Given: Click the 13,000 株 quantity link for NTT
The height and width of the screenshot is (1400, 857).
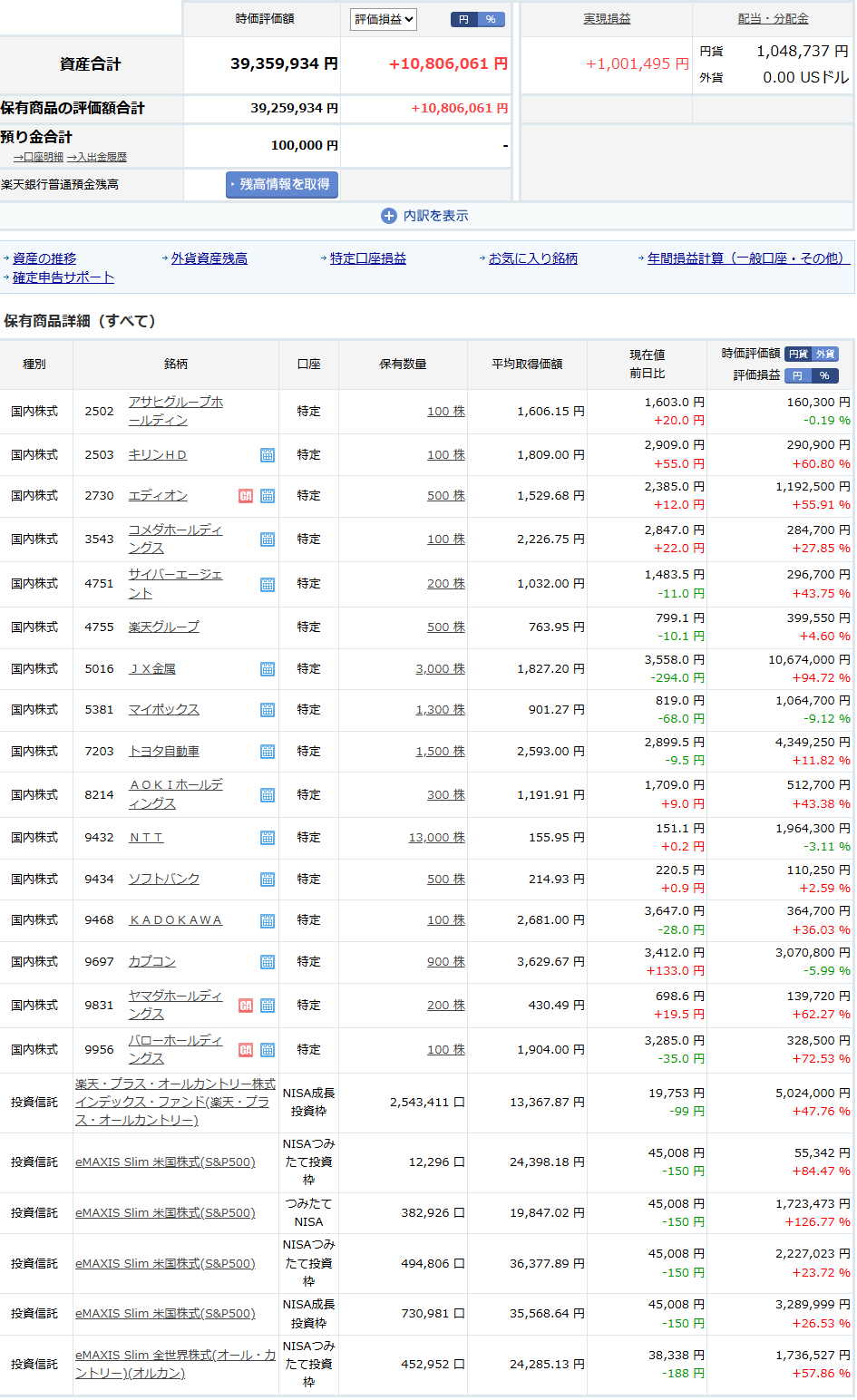Looking at the screenshot, I should pos(437,838).
